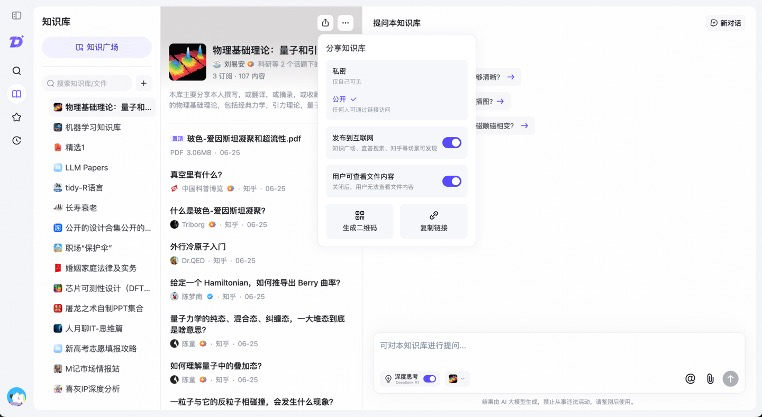Open the article 如何理解量子中的叠加态?
The width and height of the screenshot is (762, 418).
216,366
